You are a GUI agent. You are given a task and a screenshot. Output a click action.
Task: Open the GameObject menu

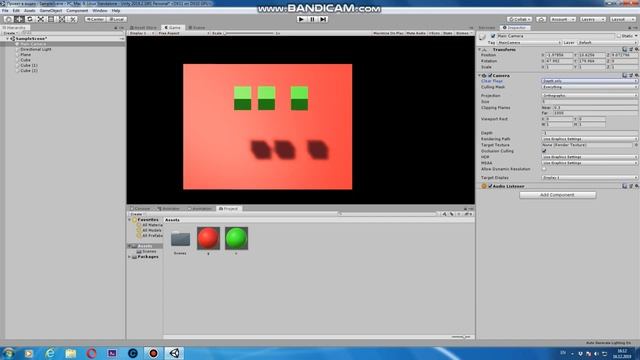(51, 11)
